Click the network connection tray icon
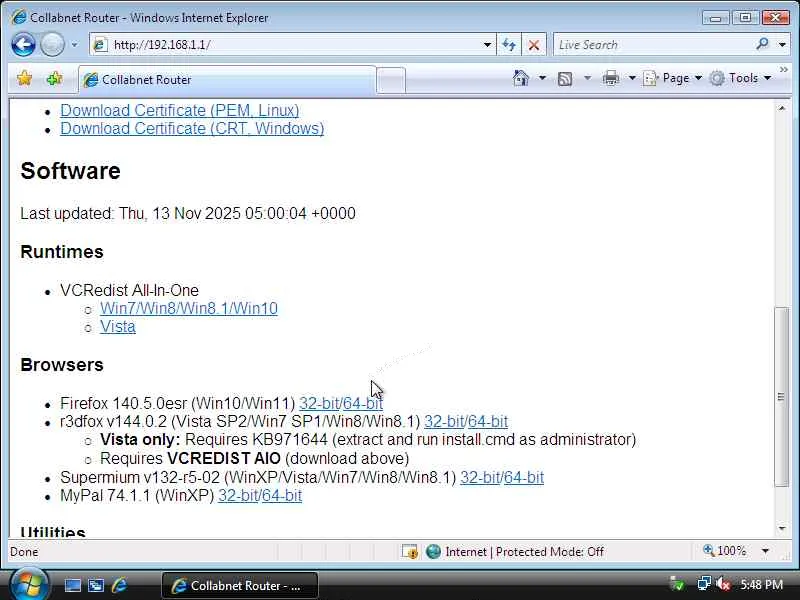Screen dimensions: 800x600 [x=704, y=583]
